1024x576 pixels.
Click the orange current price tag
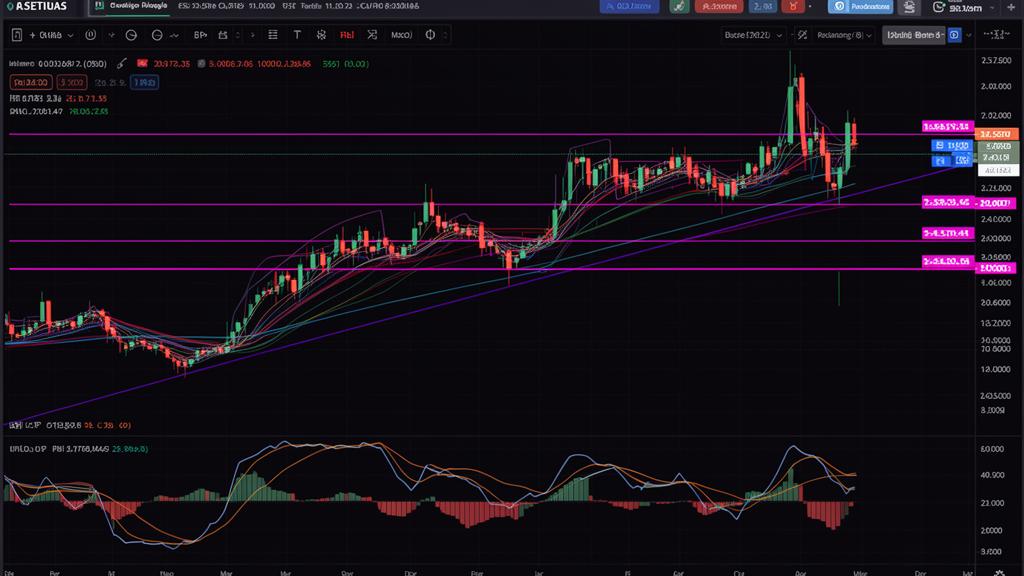[997, 134]
